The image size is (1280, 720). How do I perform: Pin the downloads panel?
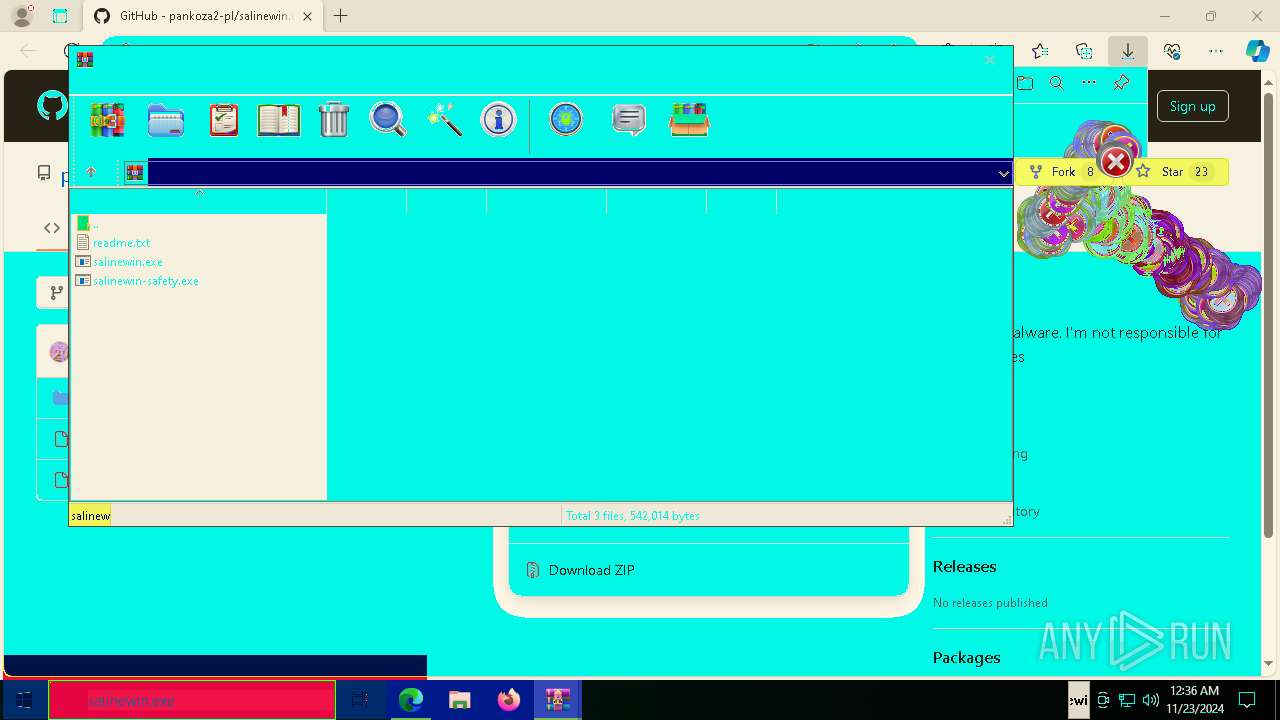tap(1121, 83)
